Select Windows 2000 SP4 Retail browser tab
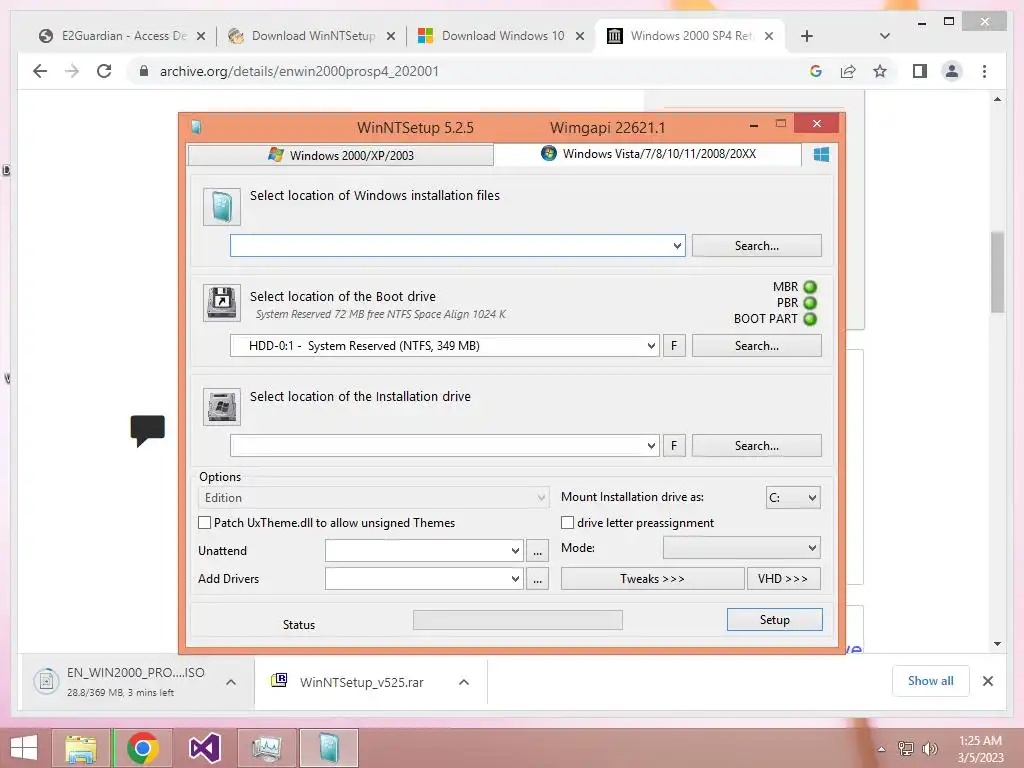This screenshot has width=1024, height=768. click(x=690, y=36)
